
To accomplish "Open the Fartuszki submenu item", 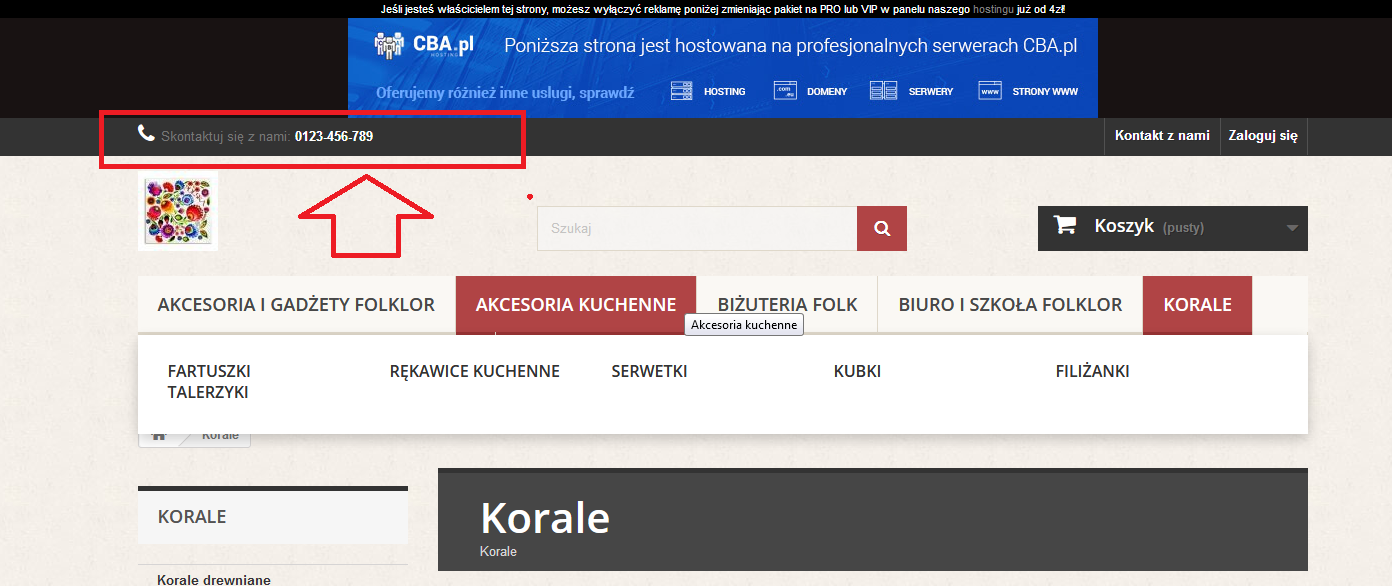I will tap(209, 371).
